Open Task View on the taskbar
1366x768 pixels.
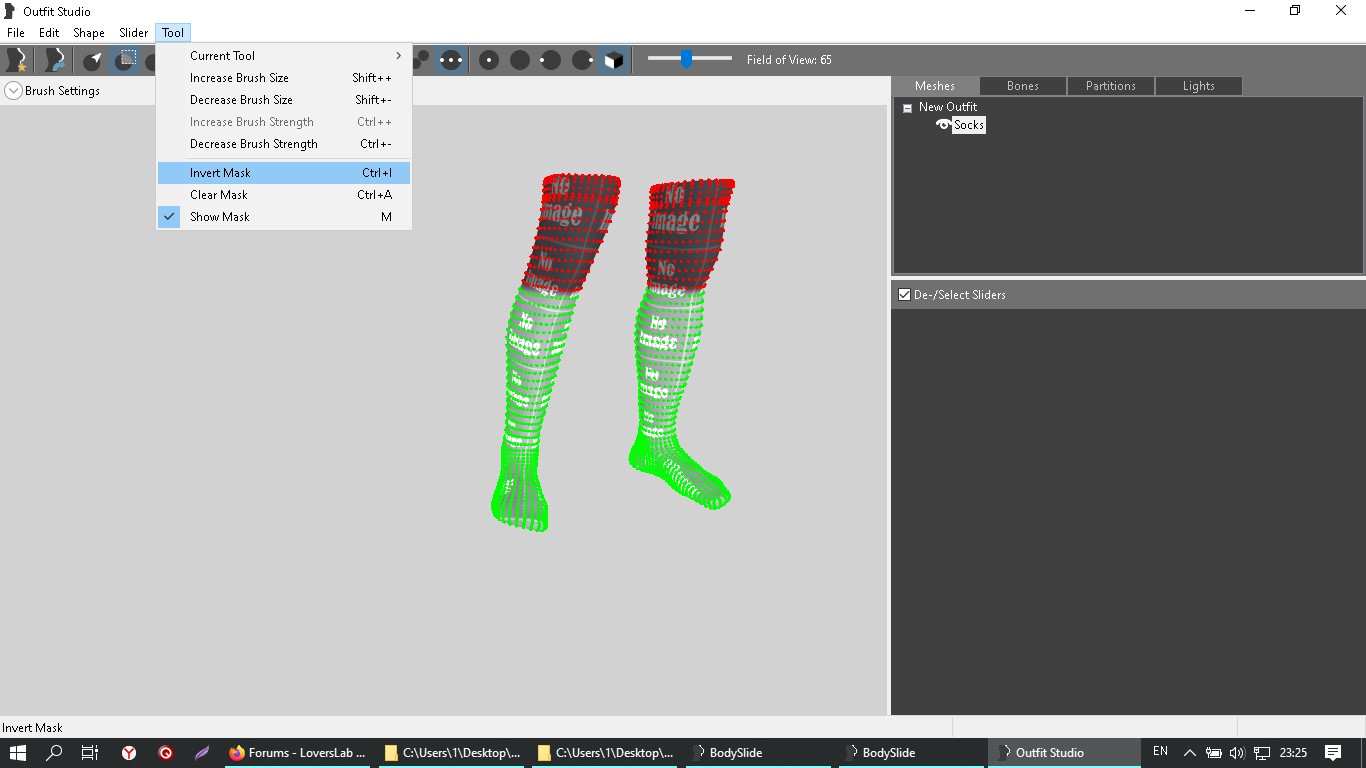pyautogui.click(x=90, y=753)
